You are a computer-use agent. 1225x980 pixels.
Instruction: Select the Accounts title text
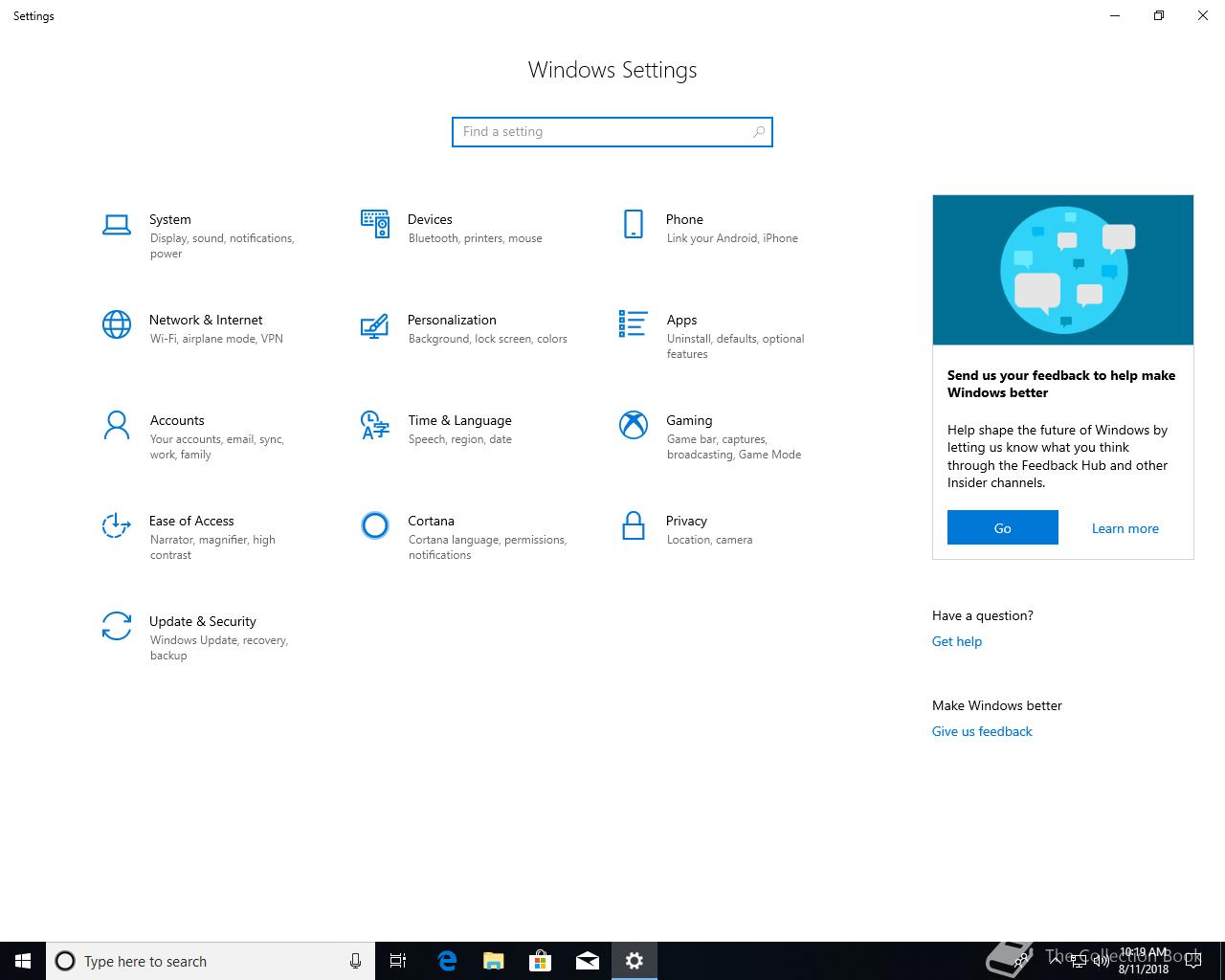[x=177, y=420]
